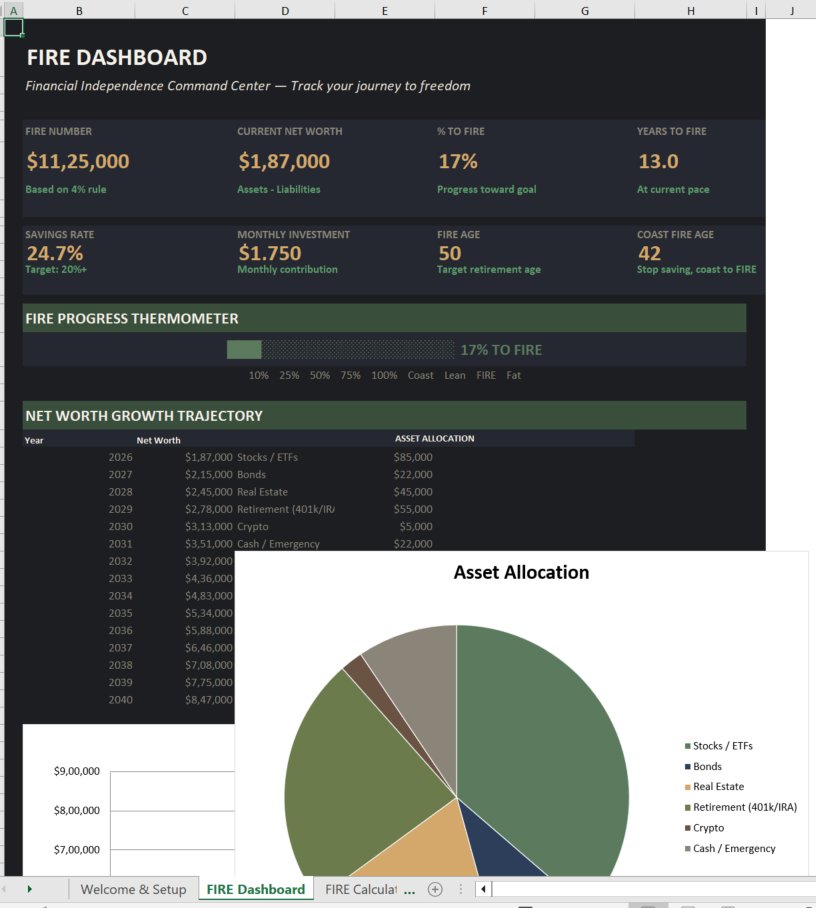Select column F header
Image resolution: width=816 pixels, height=908 pixels.
click(484, 10)
